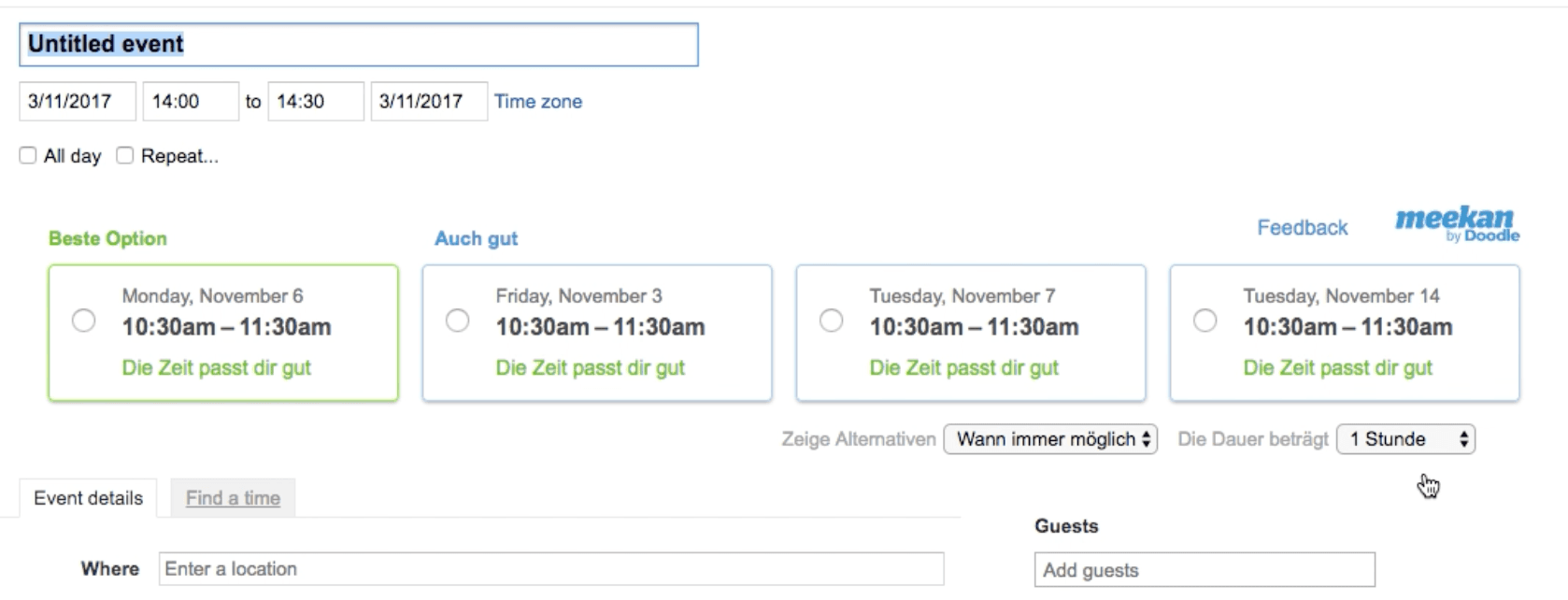Open the Feedback link
1568x600 pixels.
1302,227
